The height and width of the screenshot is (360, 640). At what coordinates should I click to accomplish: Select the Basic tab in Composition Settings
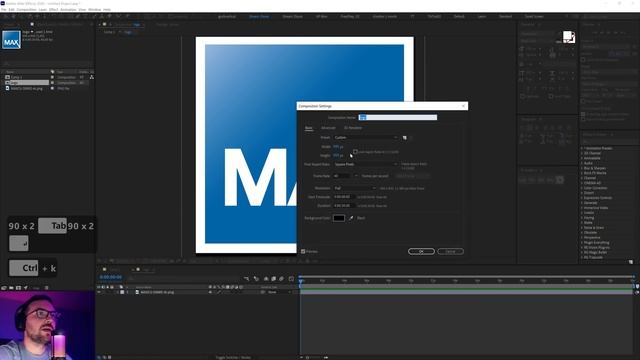point(309,128)
